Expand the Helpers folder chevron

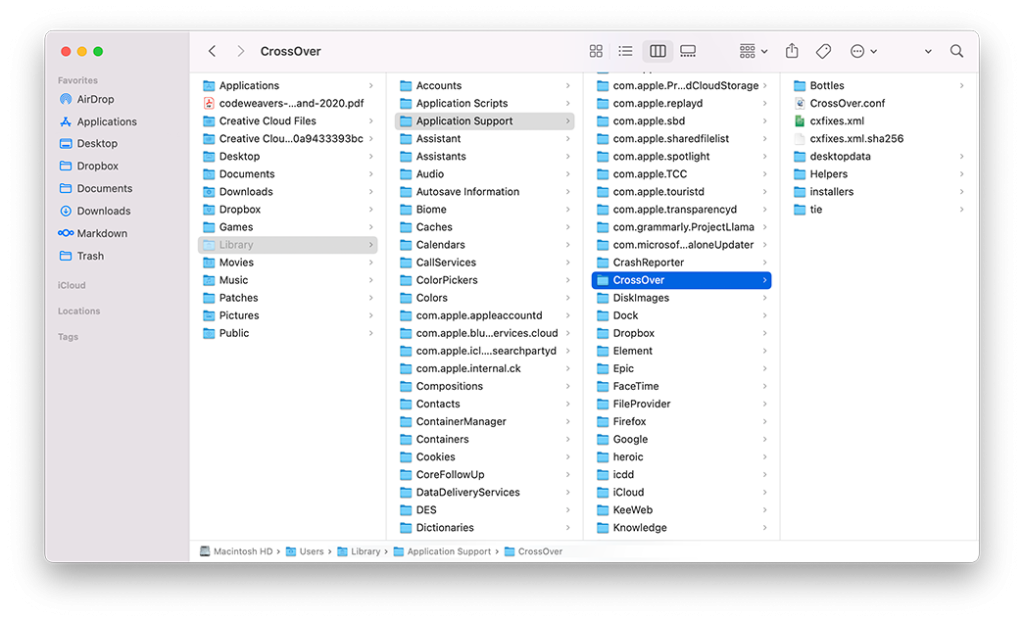(x=962, y=174)
